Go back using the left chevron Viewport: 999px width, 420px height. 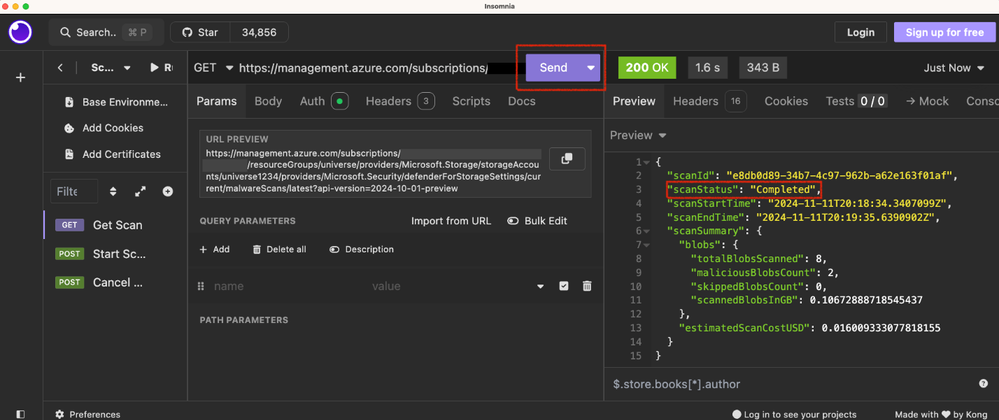(60, 68)
